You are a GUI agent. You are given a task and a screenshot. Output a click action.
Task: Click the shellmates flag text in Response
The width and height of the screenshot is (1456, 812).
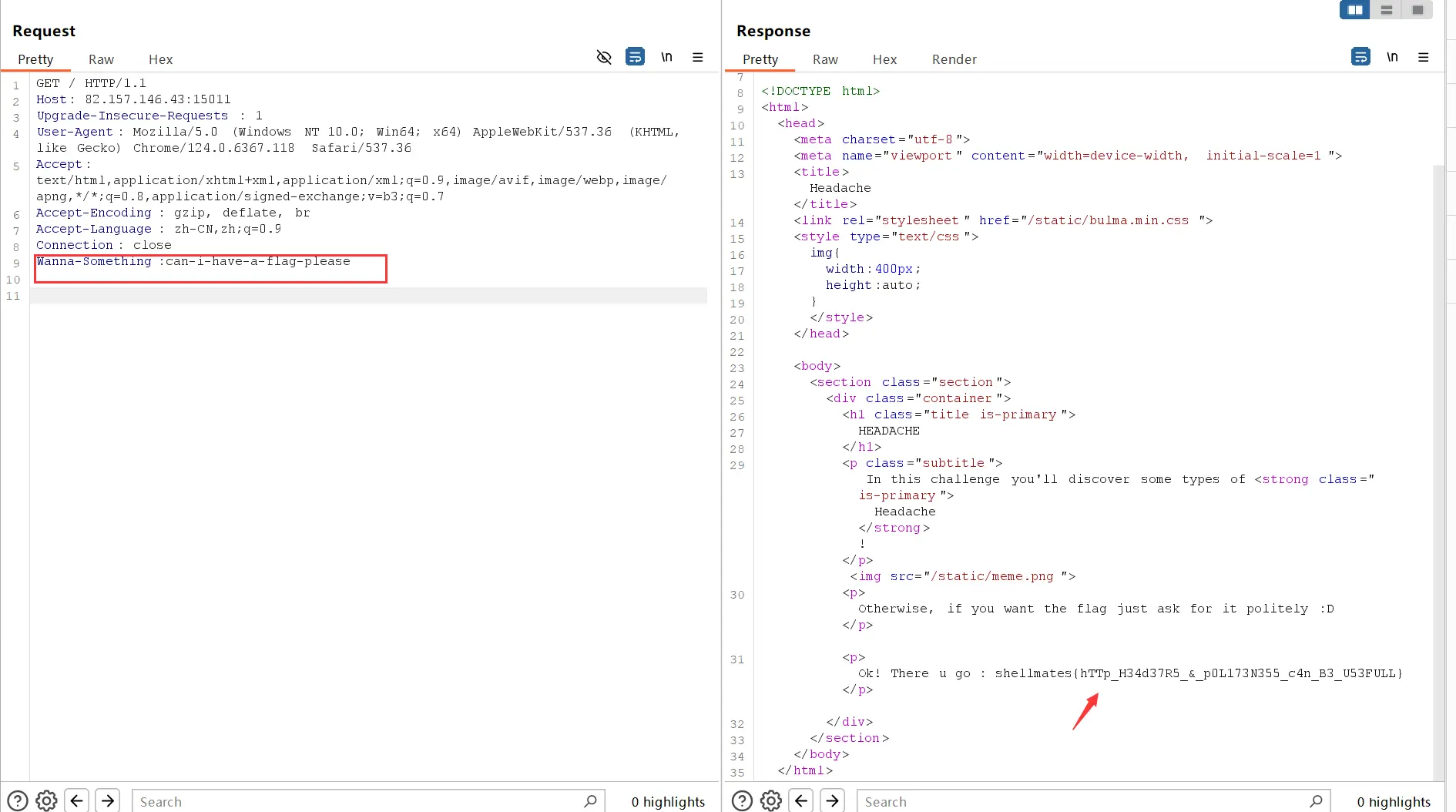pos(1199,673)
